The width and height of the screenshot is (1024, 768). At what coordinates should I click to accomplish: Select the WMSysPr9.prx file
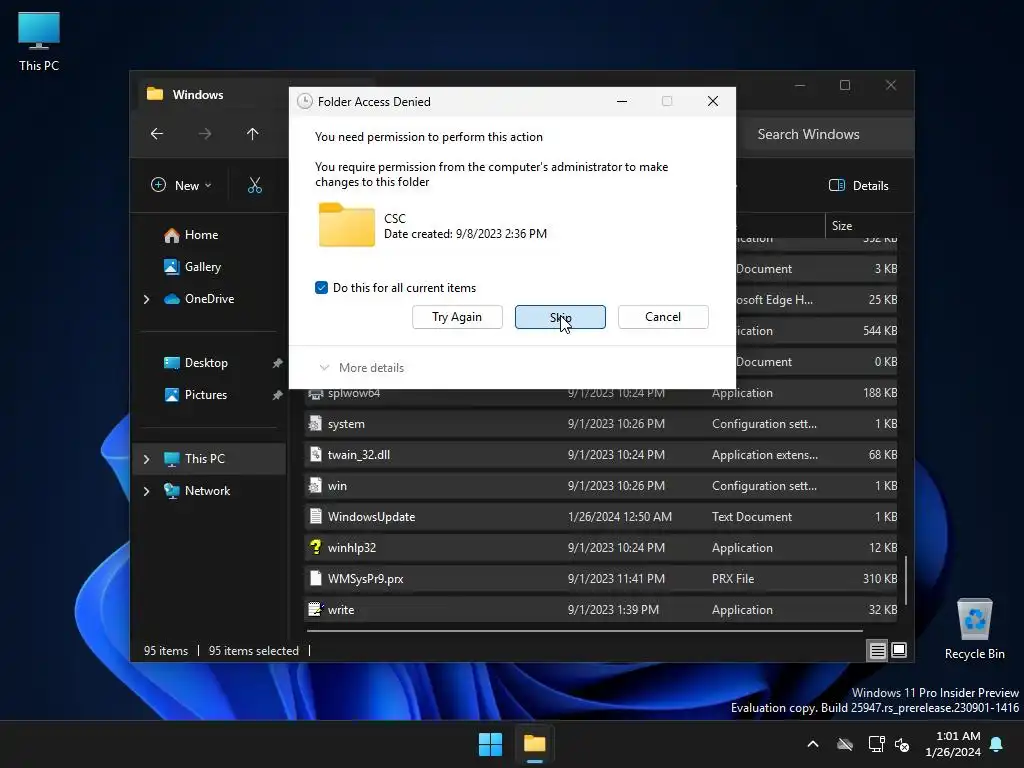tap(601, 579)
